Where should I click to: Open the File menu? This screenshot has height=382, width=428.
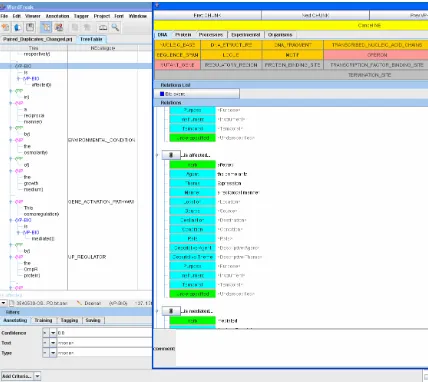point(4,16)
